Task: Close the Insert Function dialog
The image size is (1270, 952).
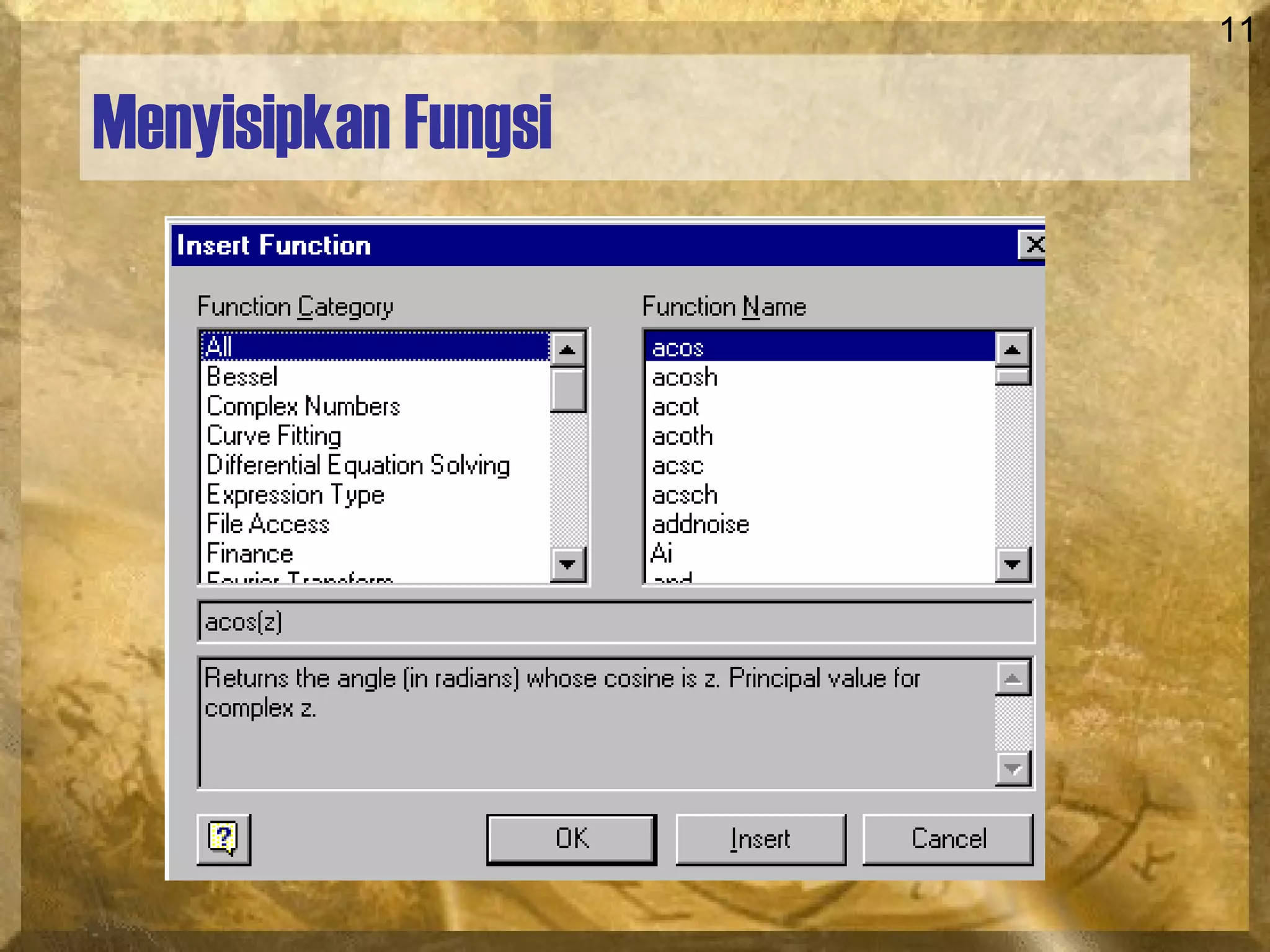Action: pos(1032,245)
